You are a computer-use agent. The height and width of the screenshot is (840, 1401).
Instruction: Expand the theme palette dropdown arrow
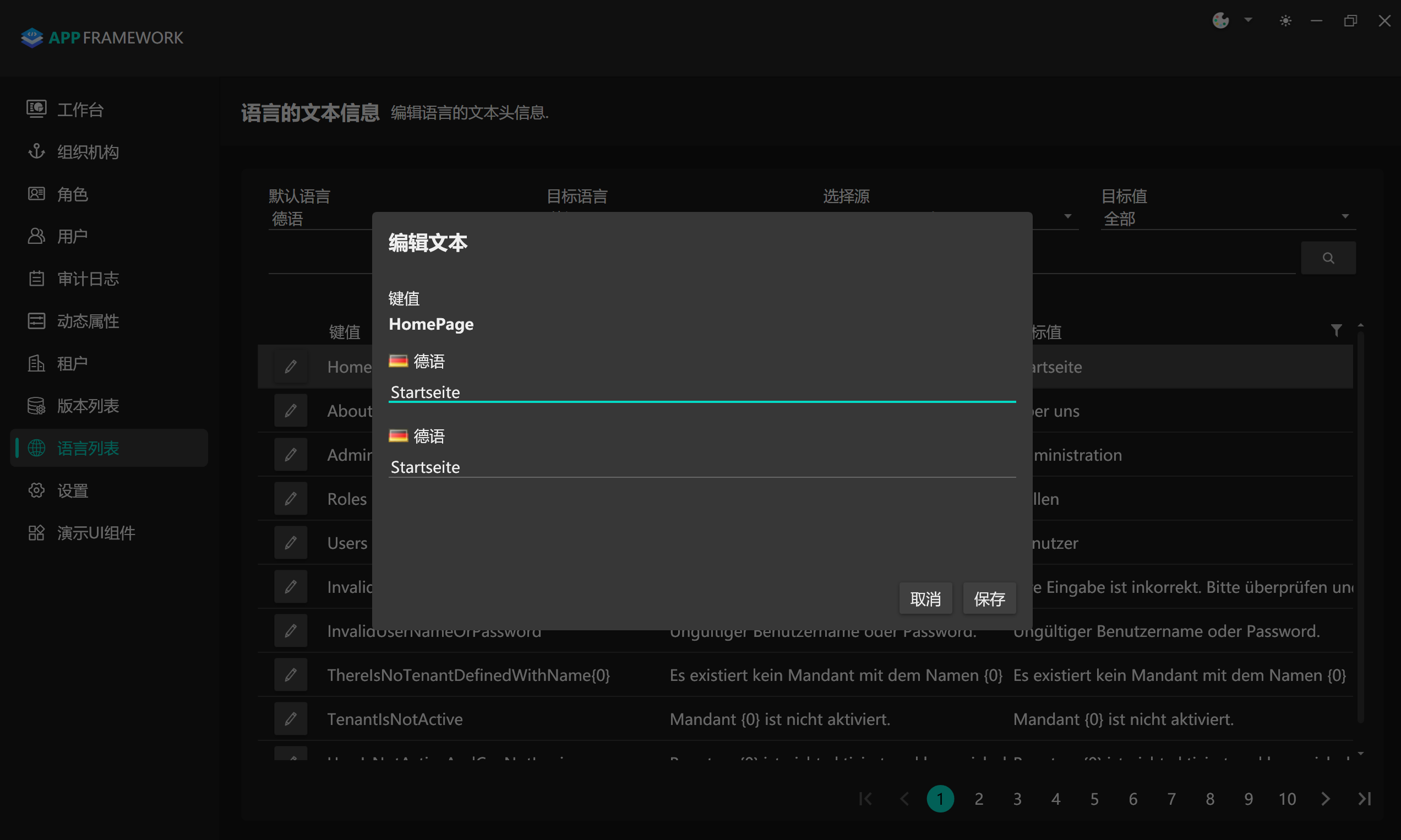1248,20
